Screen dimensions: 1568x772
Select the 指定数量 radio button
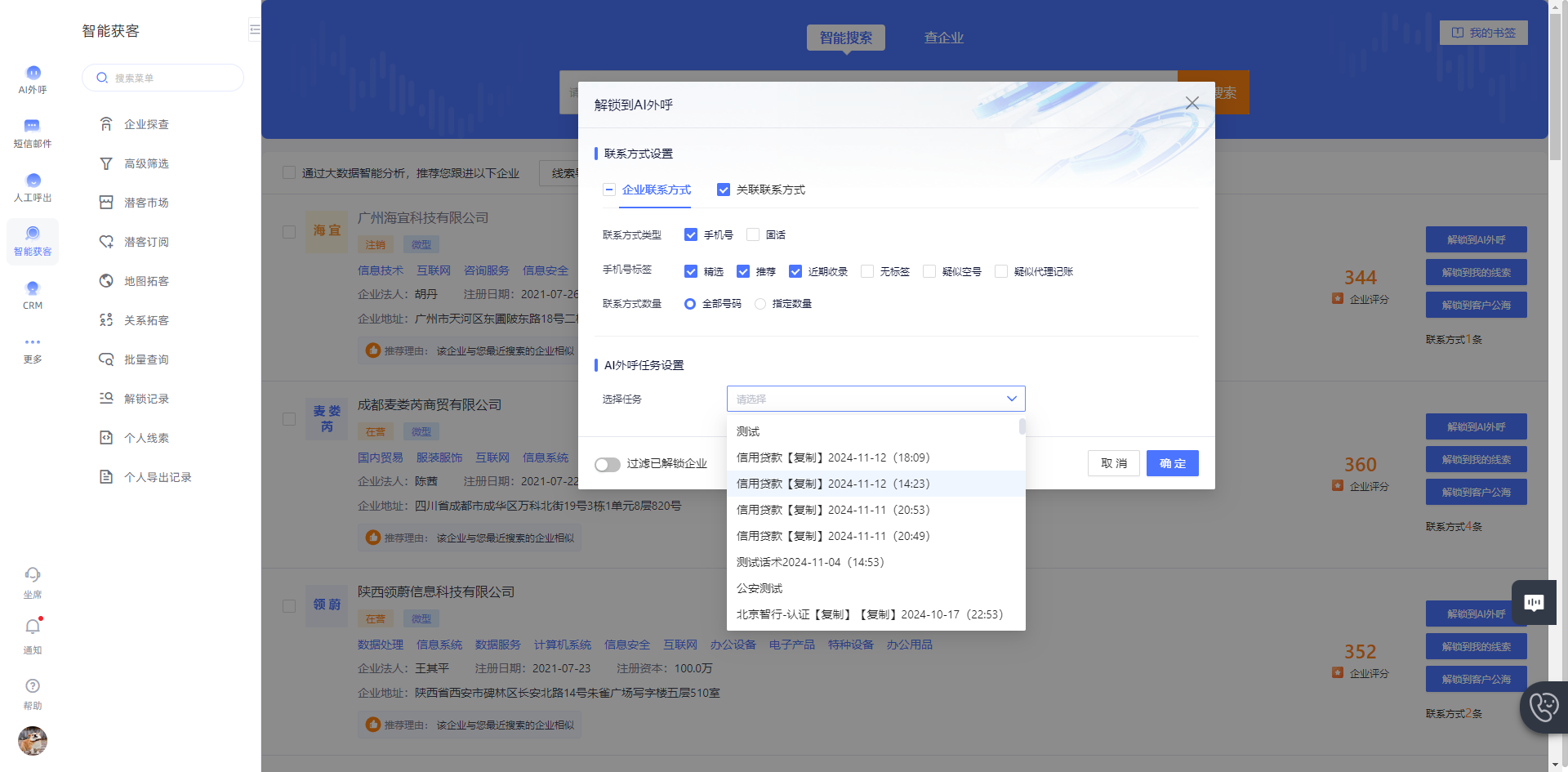(760, 304)
